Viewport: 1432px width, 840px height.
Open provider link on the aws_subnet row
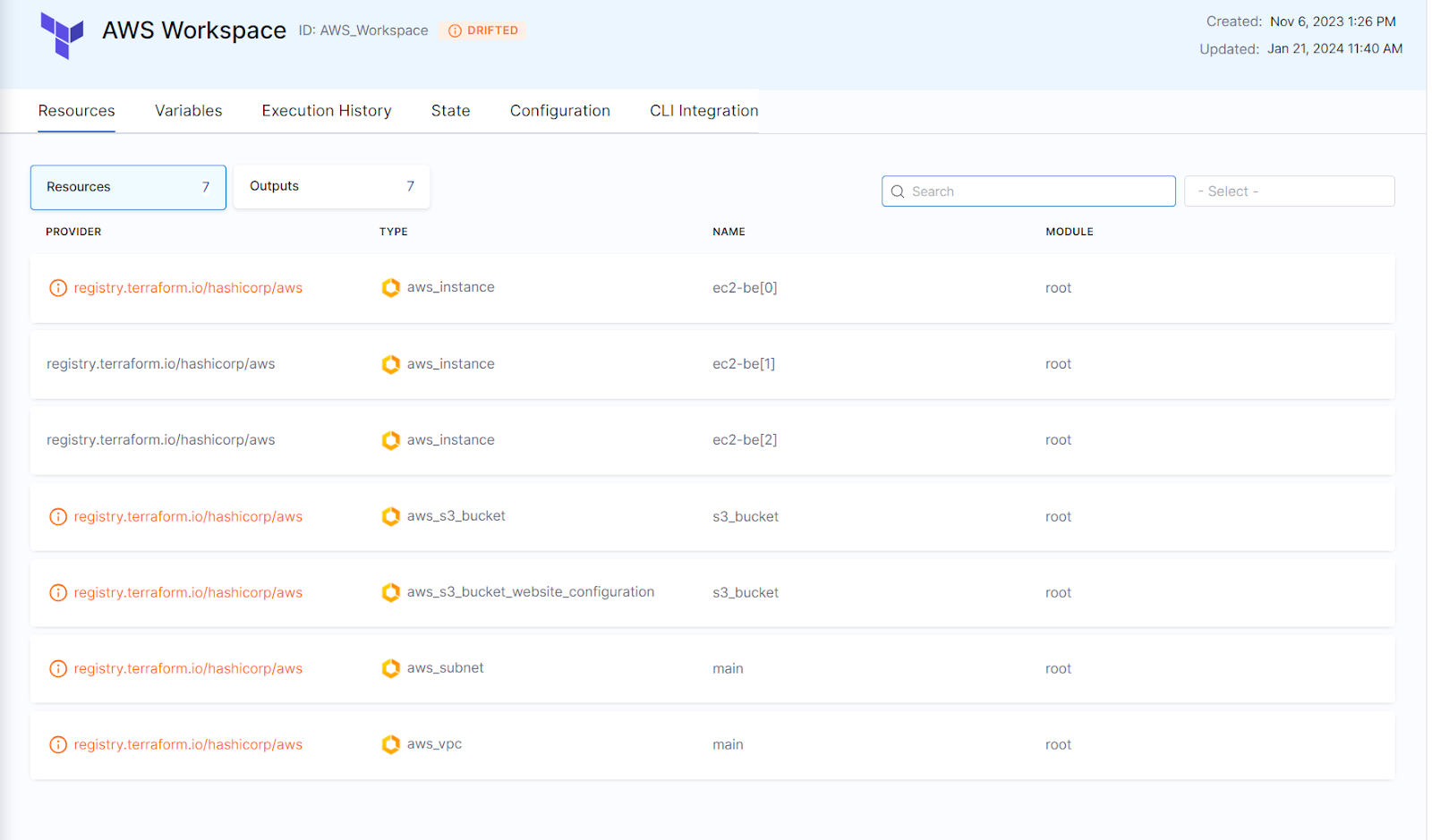tap(188, 669)
